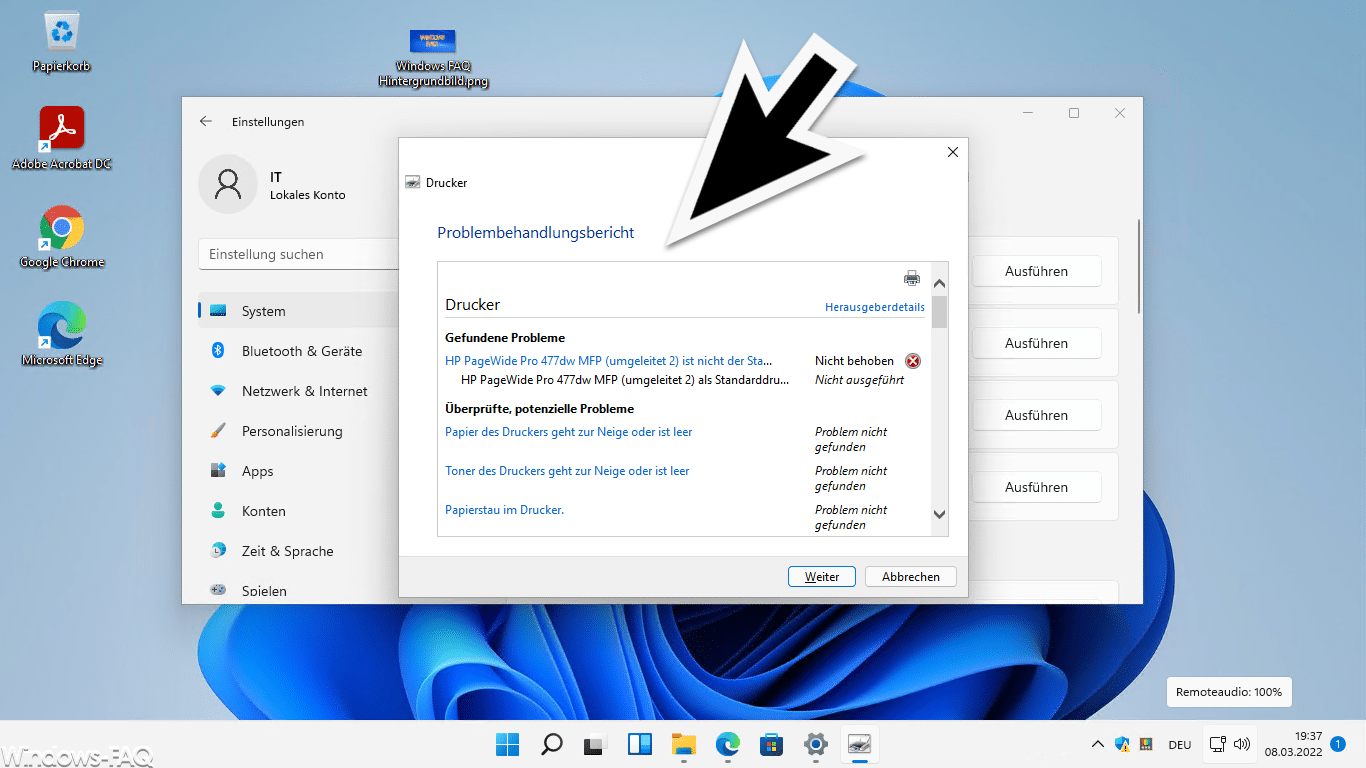Open the Herausgeberdetails link
The image size is (1366, 768).
(875, 307)
